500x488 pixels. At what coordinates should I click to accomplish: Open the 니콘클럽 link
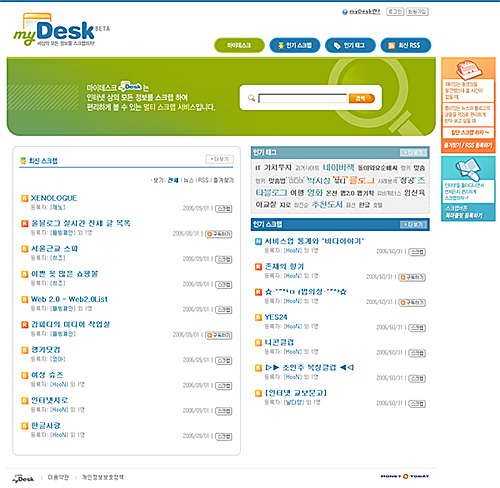coord(279,343)
